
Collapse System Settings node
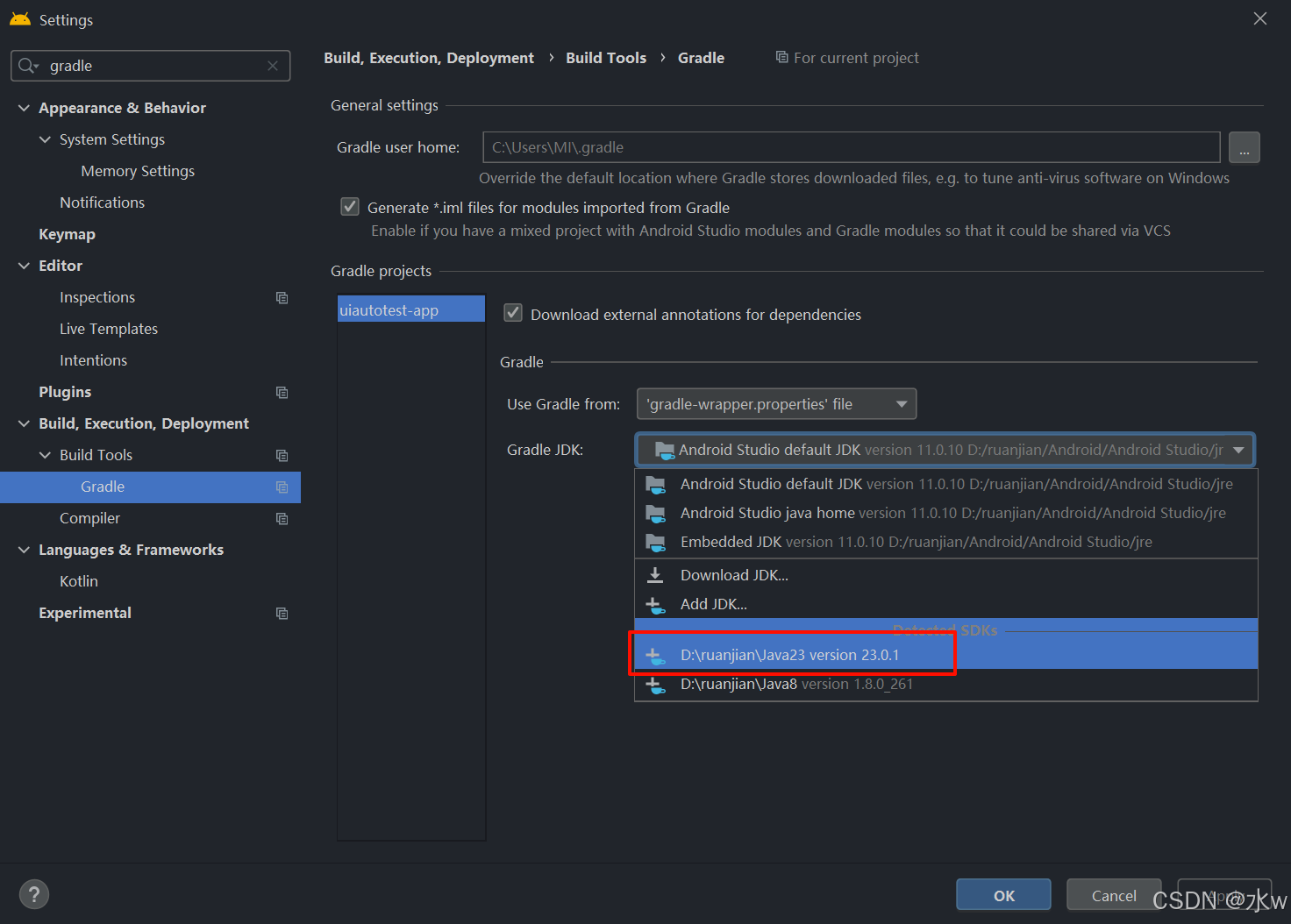[45, 139]
